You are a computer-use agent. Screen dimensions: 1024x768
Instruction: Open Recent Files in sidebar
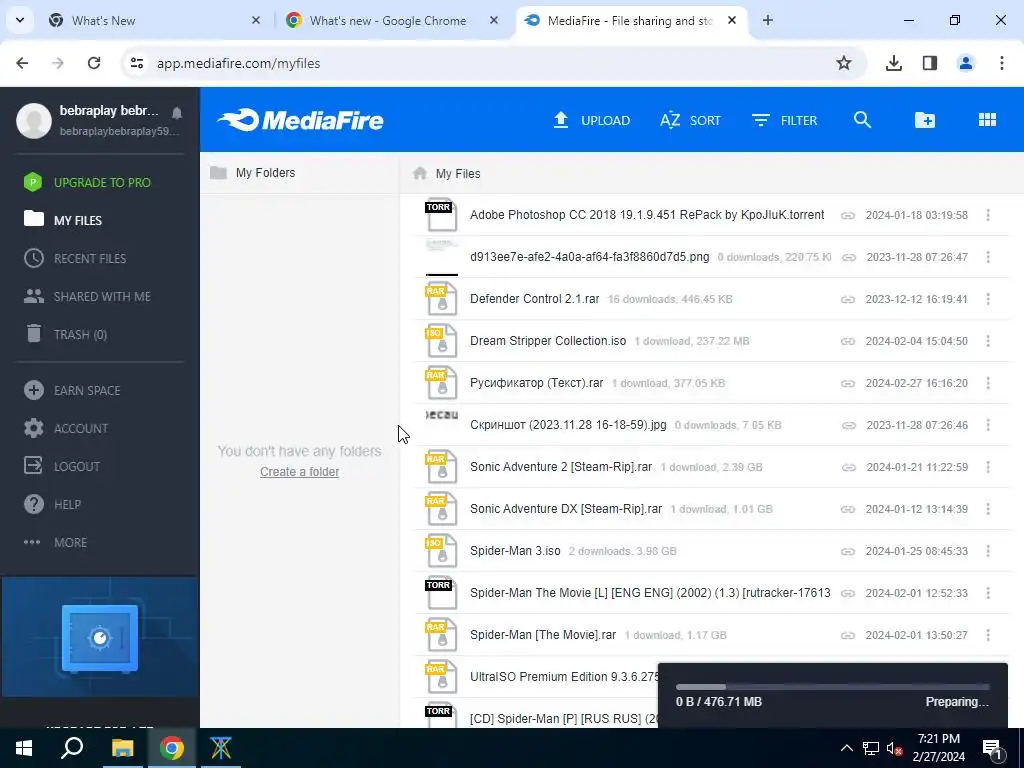click(75, 259)
